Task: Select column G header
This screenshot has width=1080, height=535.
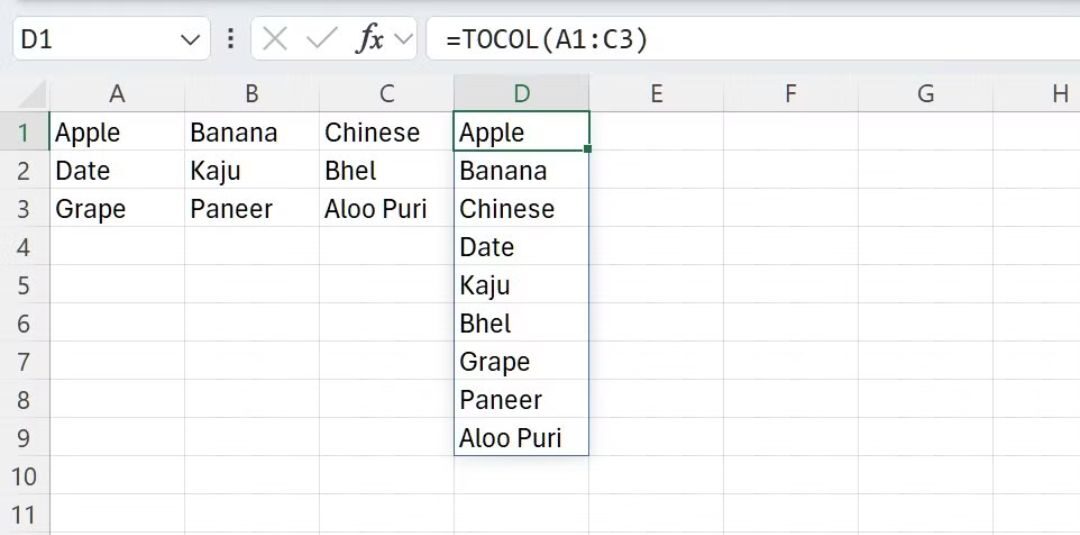Action: click(925, 94)
